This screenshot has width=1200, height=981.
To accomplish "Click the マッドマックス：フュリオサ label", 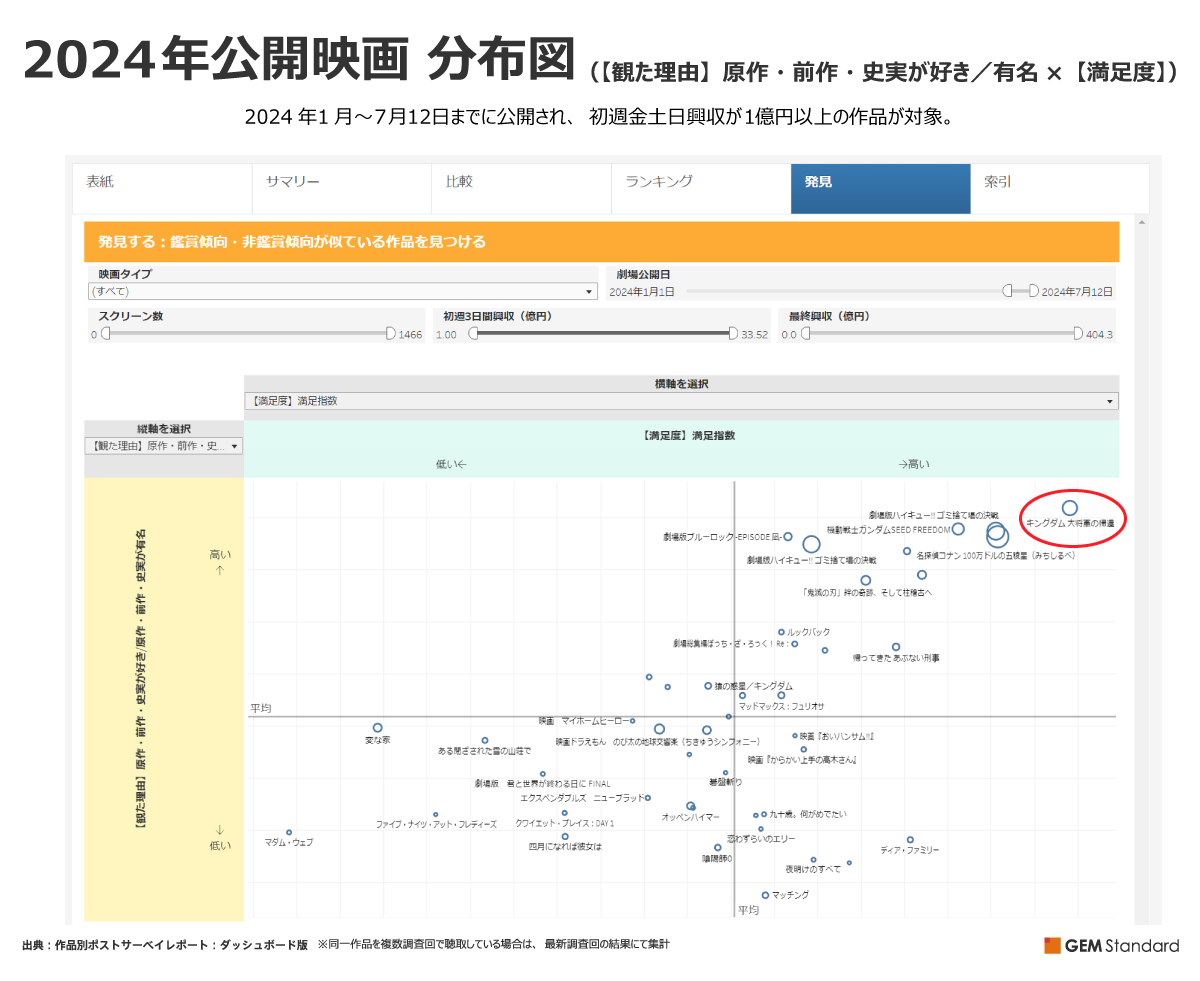I will (780, 706).
